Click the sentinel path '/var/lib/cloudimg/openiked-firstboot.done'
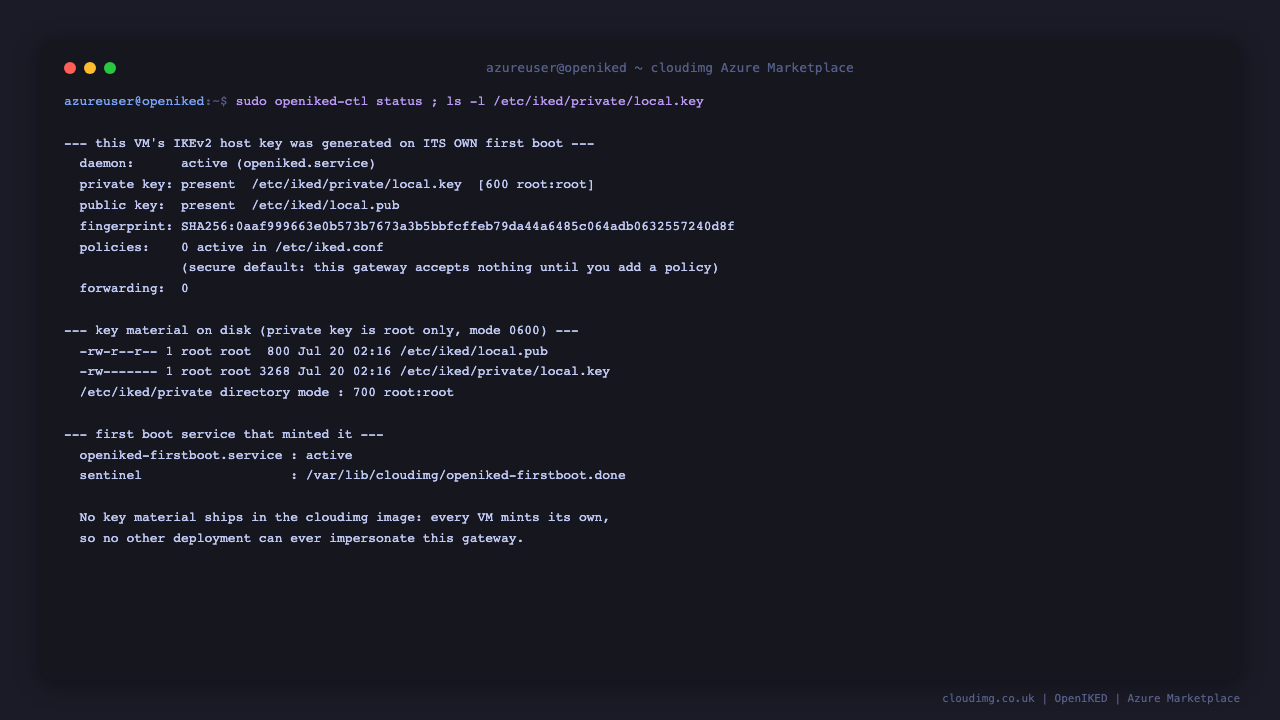1280x720 pixels. [466, 476]
